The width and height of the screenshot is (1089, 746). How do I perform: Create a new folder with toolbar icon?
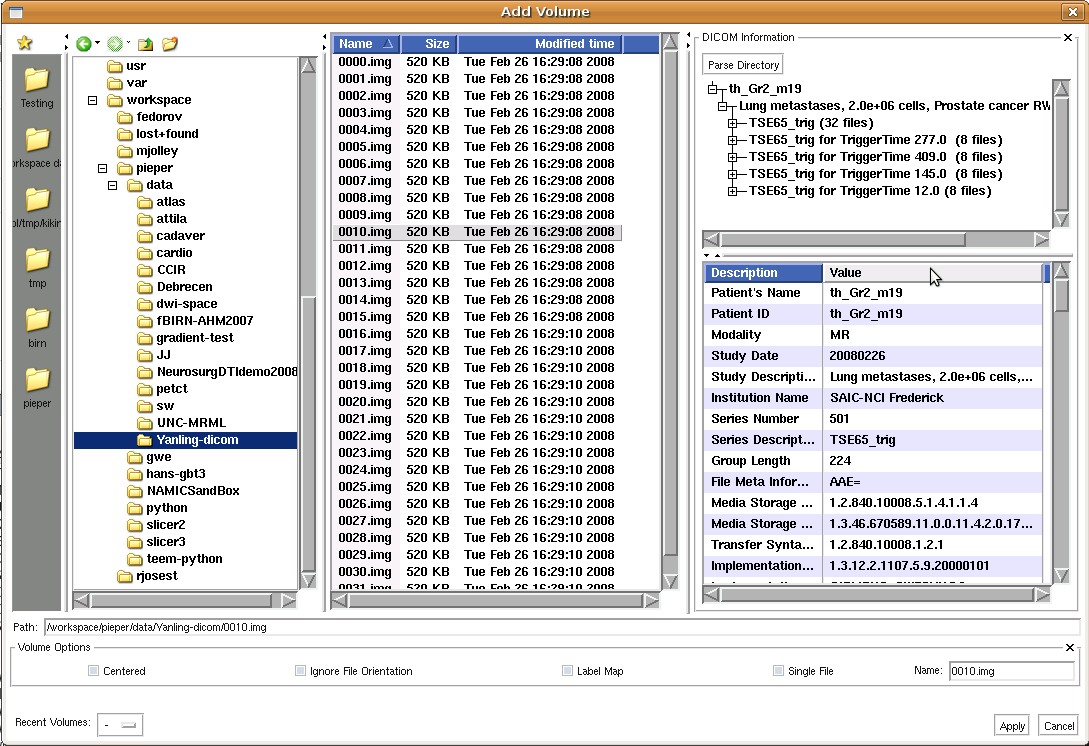click(170, 44)
